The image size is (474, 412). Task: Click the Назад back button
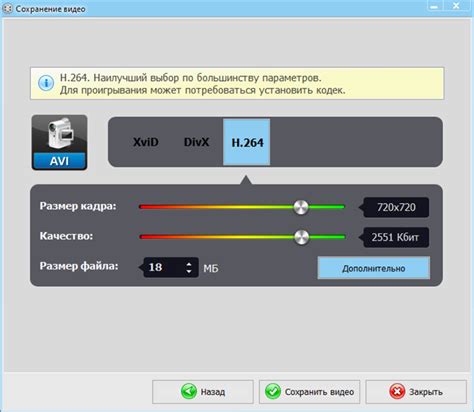pyautogui.click(x=203, y=392)
